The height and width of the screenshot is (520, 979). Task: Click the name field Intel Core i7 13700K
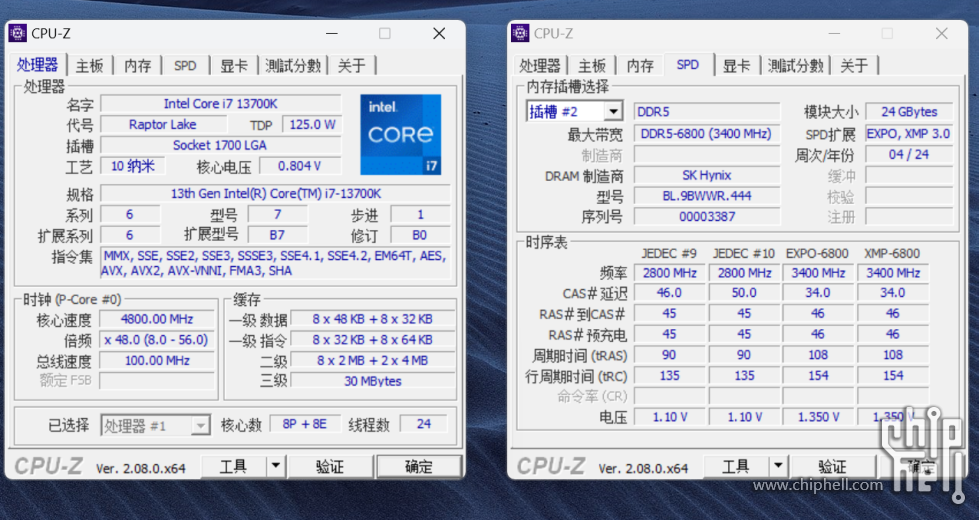pos(220,104)
